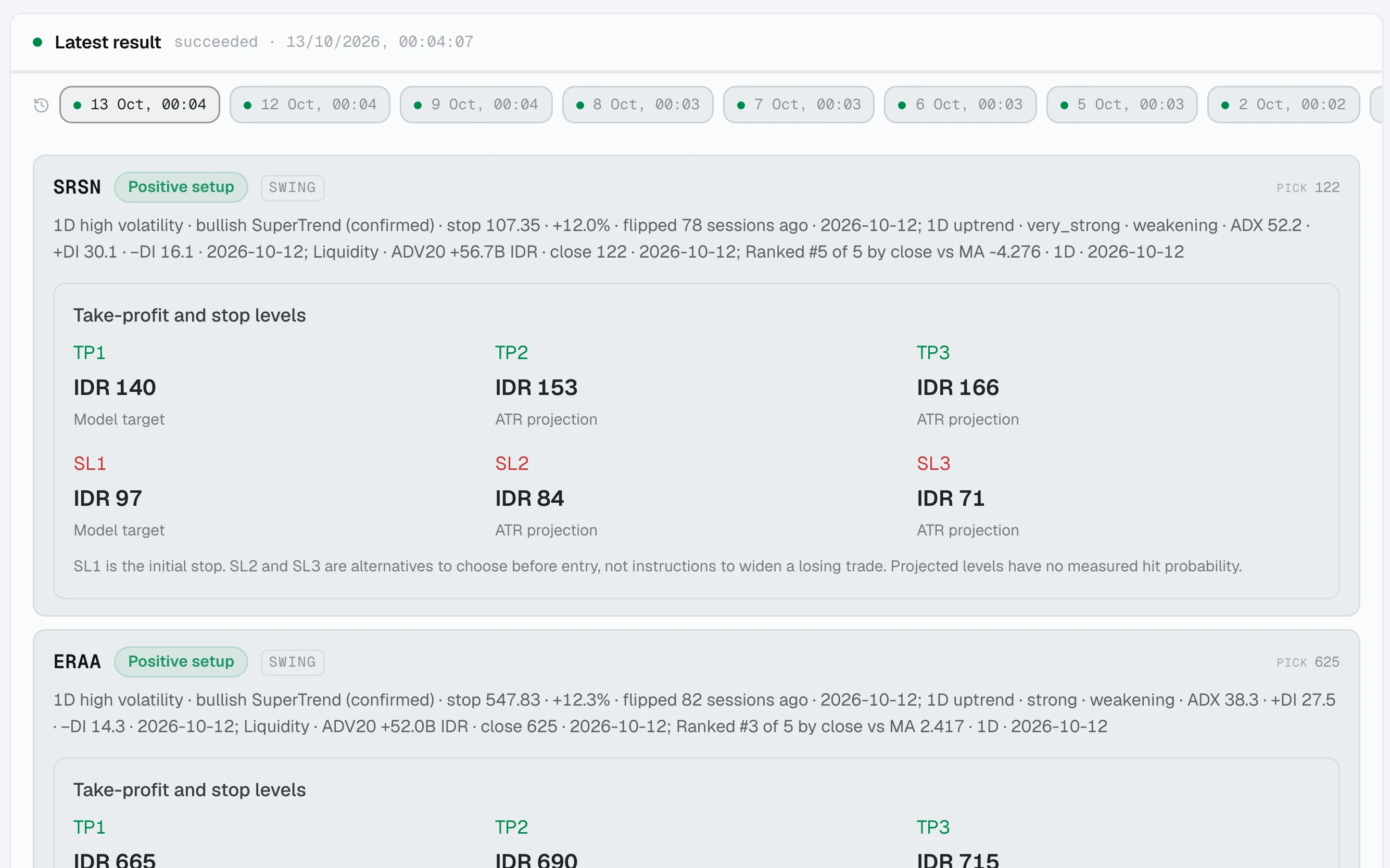The width and height of the screenshot is (1390, 868).
Task: Click the SWING tag on ERAA card
Action: (293, 662)
